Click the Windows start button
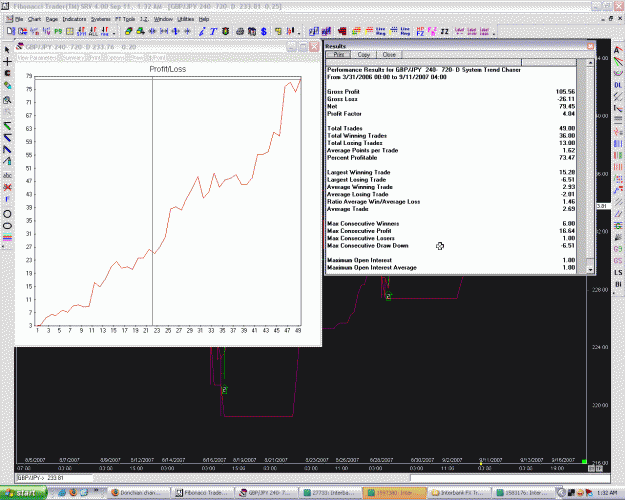Image resolution: width=625 pixels, height=500 pixels. pyautogui.click(x=23, y=493)
